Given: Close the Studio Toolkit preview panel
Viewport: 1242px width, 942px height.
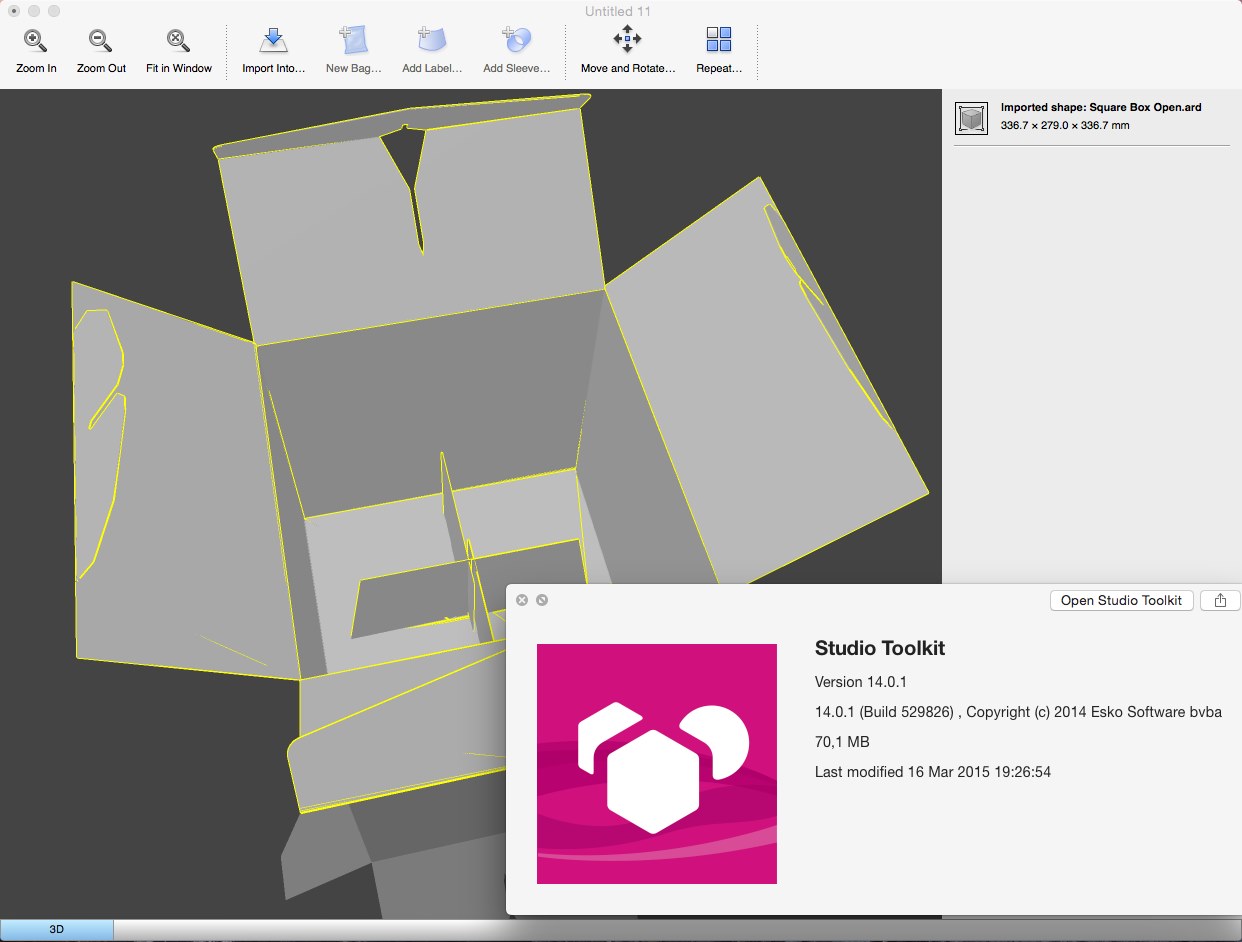Looking at the screenshot, I should click(x=522, y=600).
